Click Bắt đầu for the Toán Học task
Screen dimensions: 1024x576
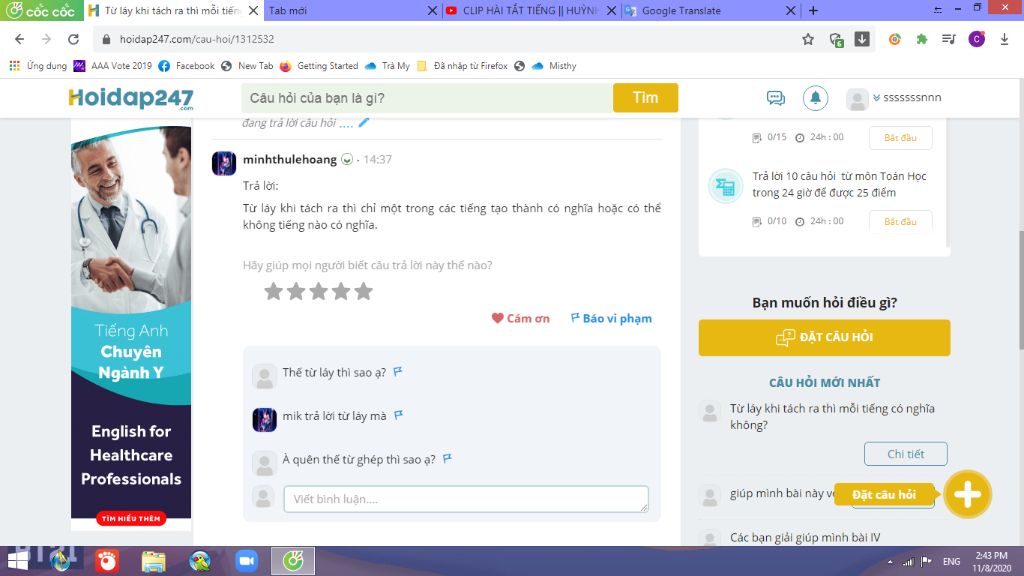pyautogui.click(x=900, y=221)
